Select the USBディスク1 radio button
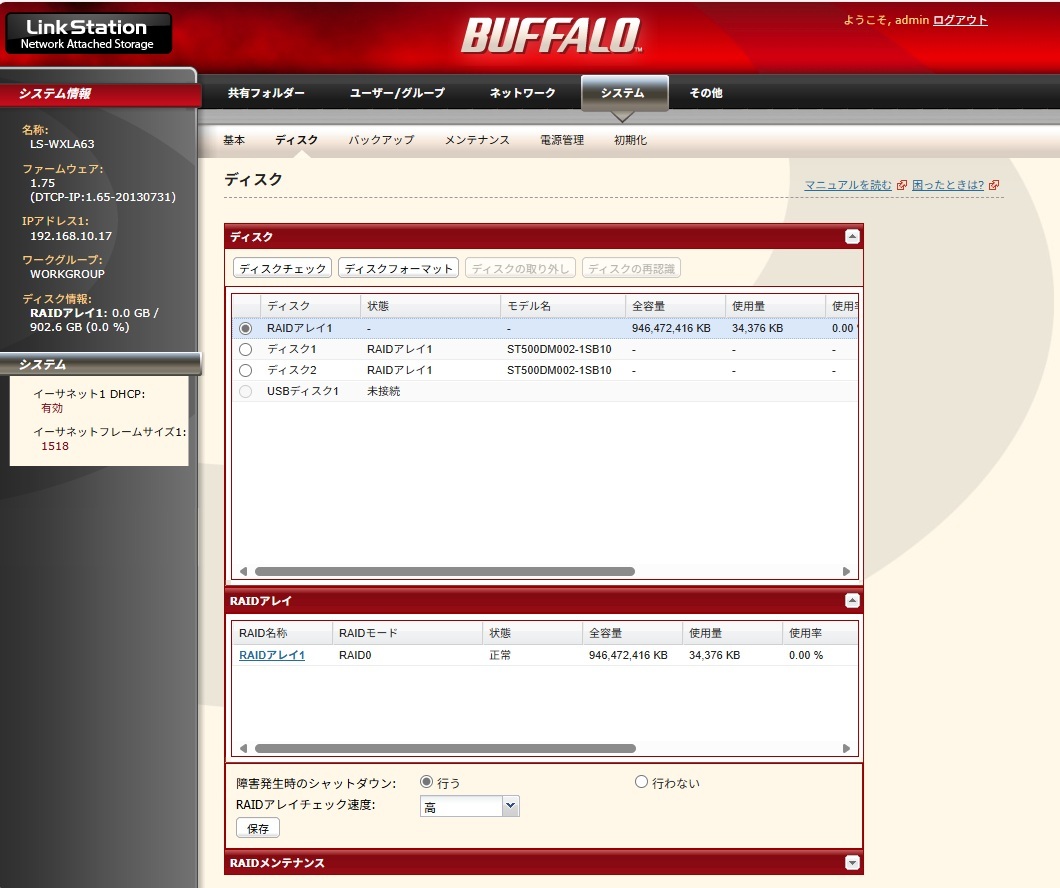 245,391
